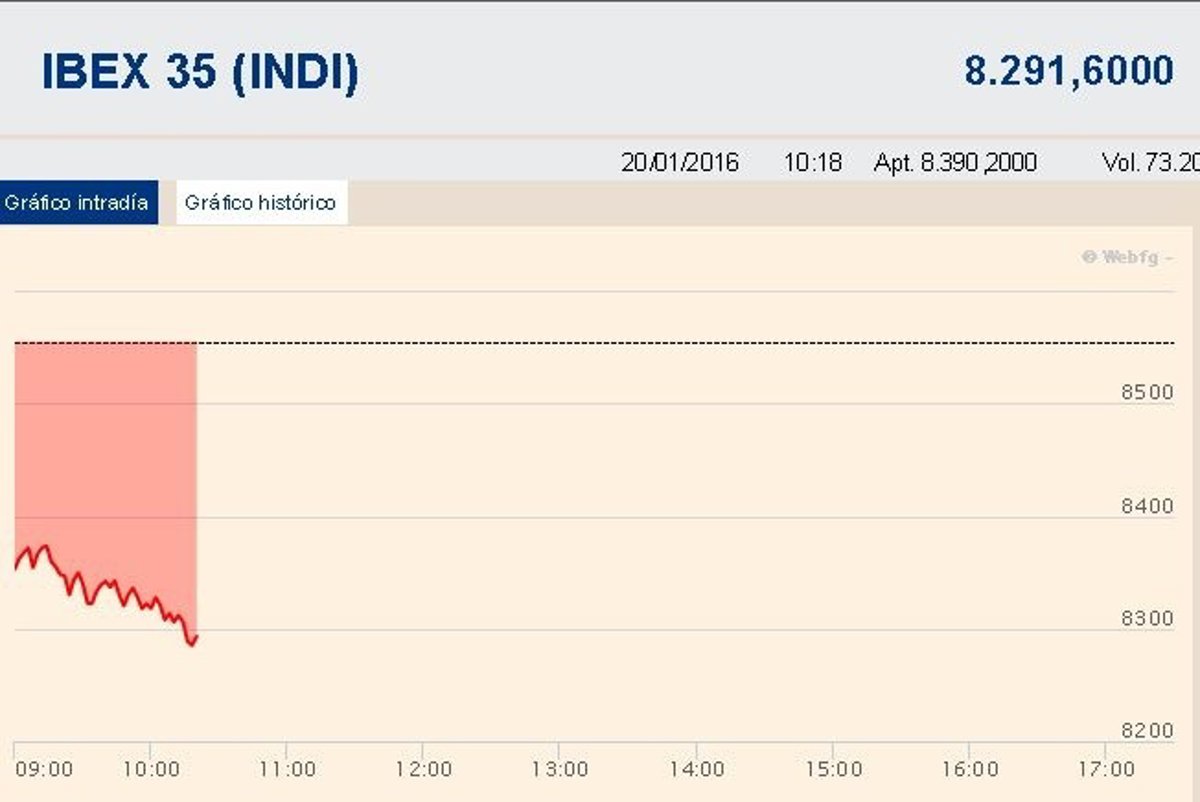Click the 10:18 time stamp

click(812, 162)
